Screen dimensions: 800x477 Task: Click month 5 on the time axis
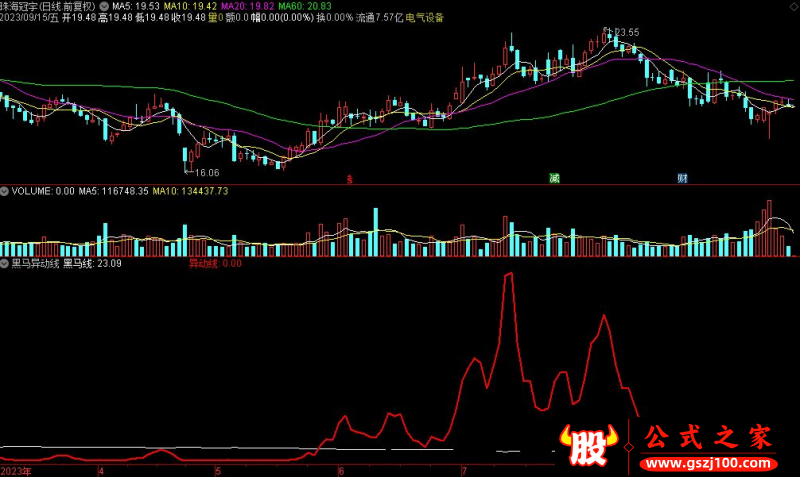pos(218,471)
